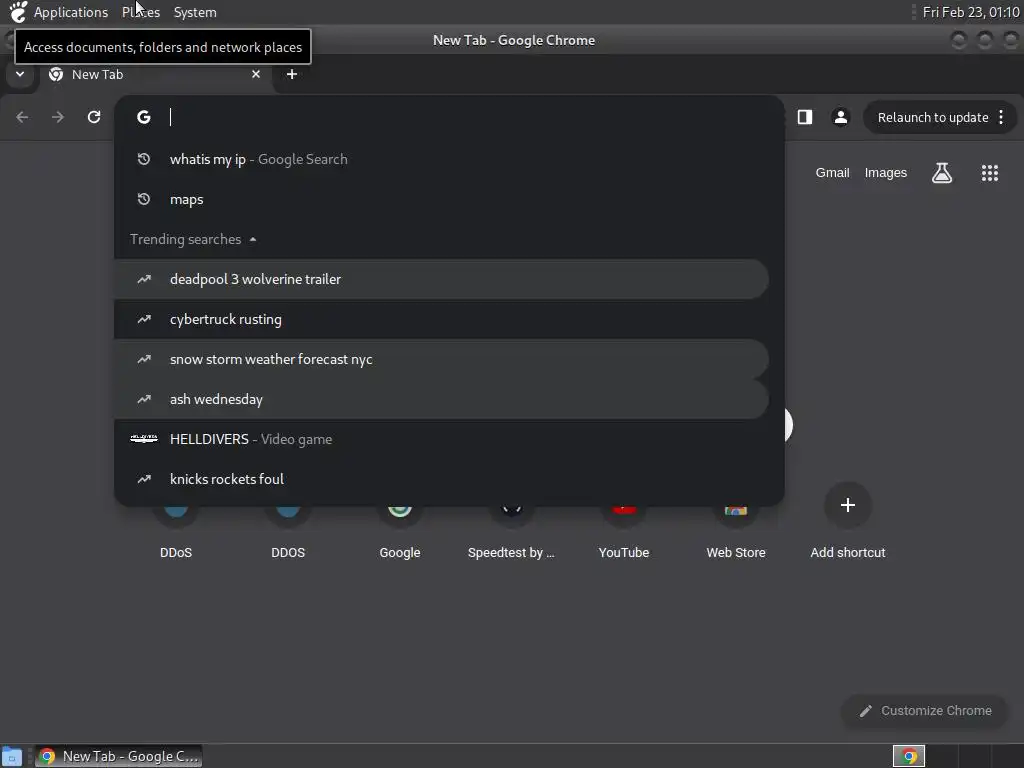Open a new tab with plus button
Image resolution: width=1024 pixels, height=768 pixels.
292,74
